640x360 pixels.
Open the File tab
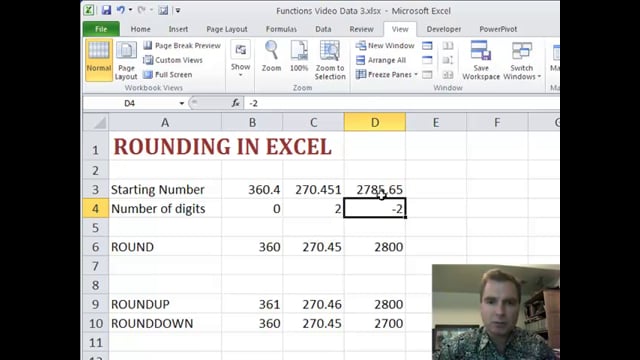[101, 29]
